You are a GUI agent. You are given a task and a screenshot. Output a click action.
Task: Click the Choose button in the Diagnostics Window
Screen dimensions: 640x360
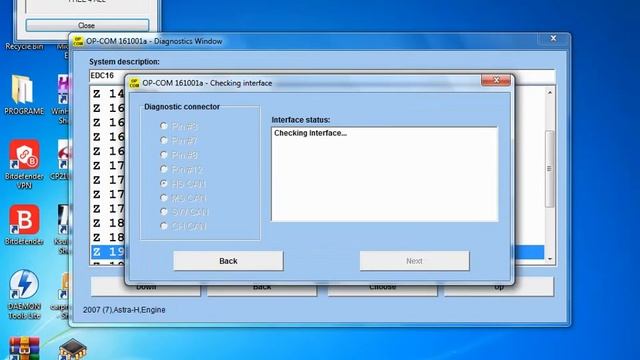[x=382, y=287]
